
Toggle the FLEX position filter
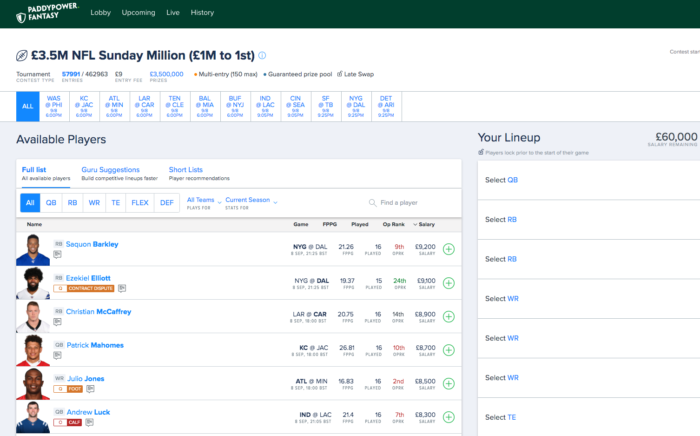coord(140,203)
